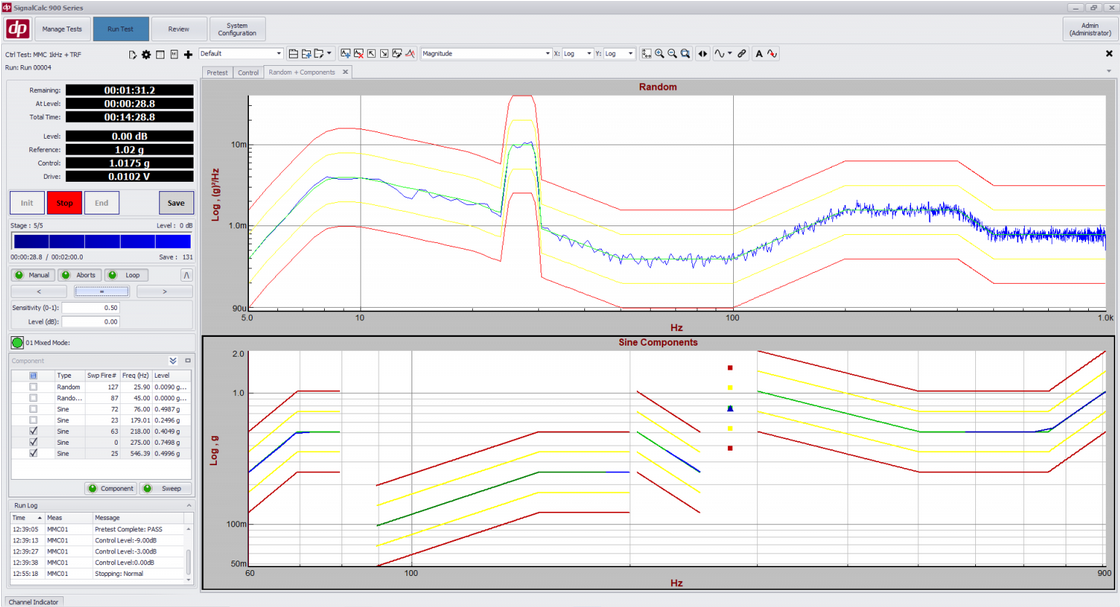Expand the Component panel double-chevron
The height and width of the screenshot is (607, 1120).
point(172,360)
